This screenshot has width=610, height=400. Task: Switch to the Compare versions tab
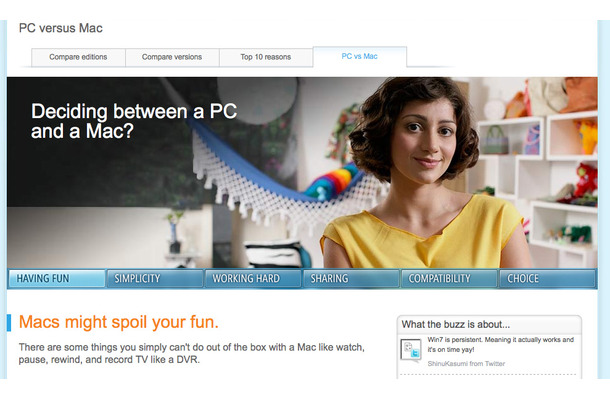pyautogui.click(x=172, y=57)
